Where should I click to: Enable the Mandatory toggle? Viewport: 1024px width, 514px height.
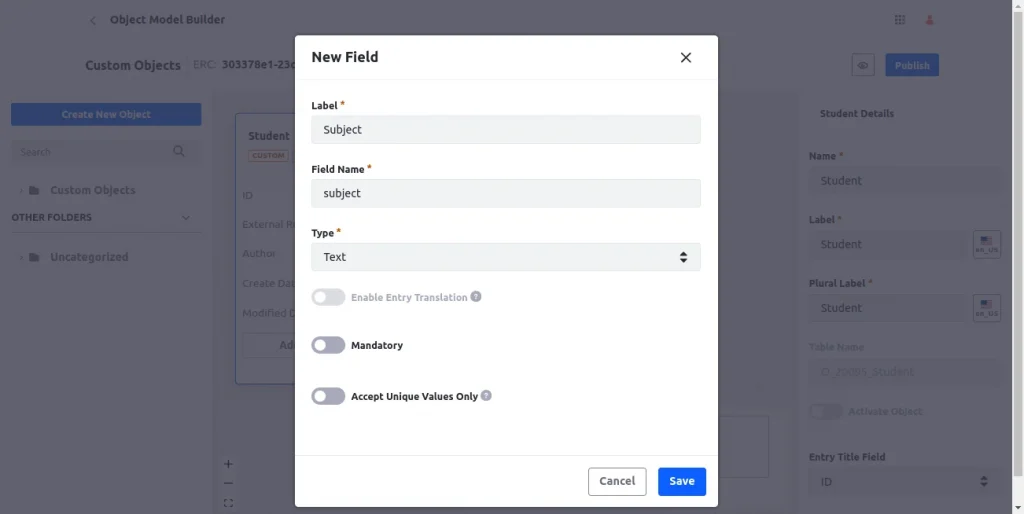pos(328,345)
